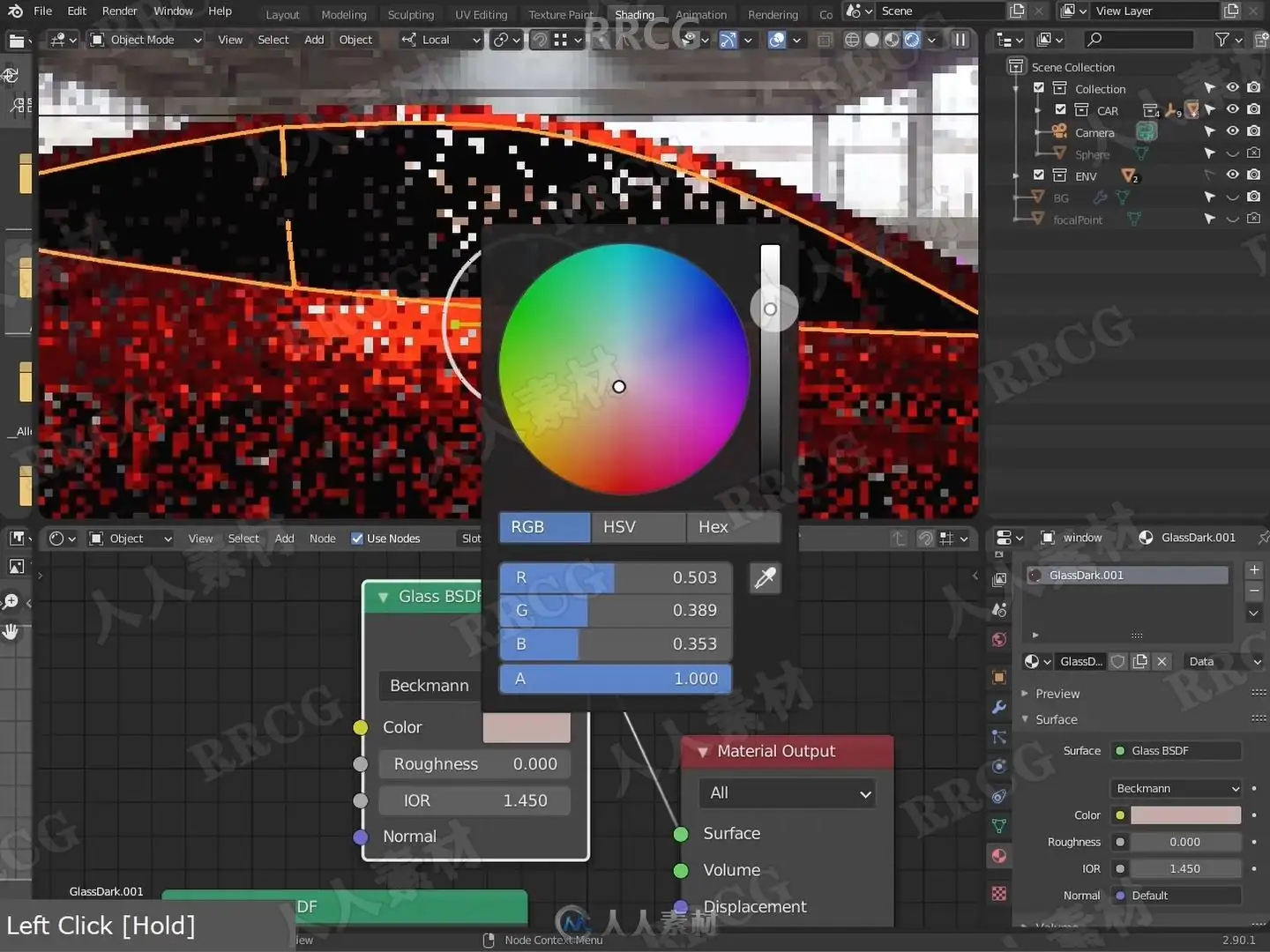1270x952 pixels.
Task: Remove material slot with minus button
Action: click(1254, 591)
